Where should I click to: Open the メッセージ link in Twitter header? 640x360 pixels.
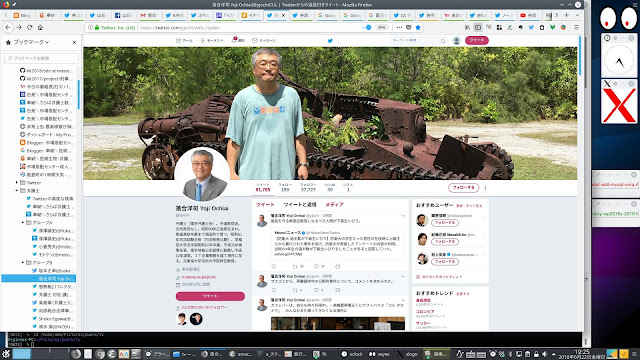pos(264,40)
